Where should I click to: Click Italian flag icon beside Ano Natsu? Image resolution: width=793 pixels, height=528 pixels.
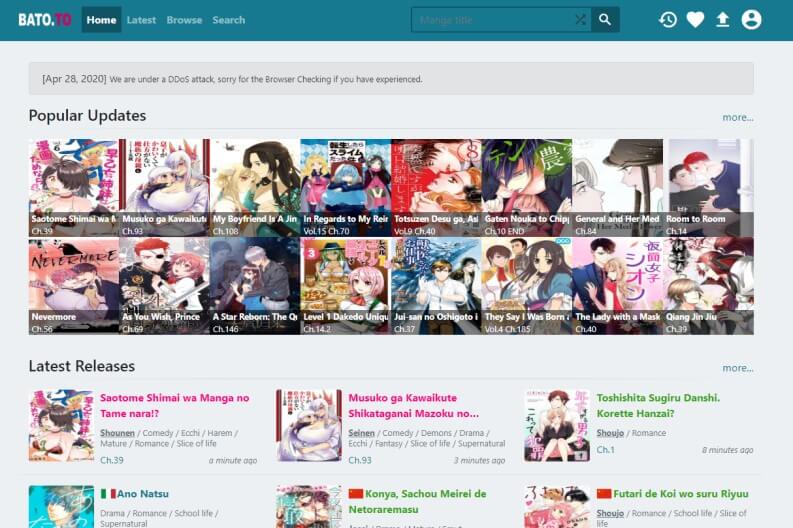[108, 494]
